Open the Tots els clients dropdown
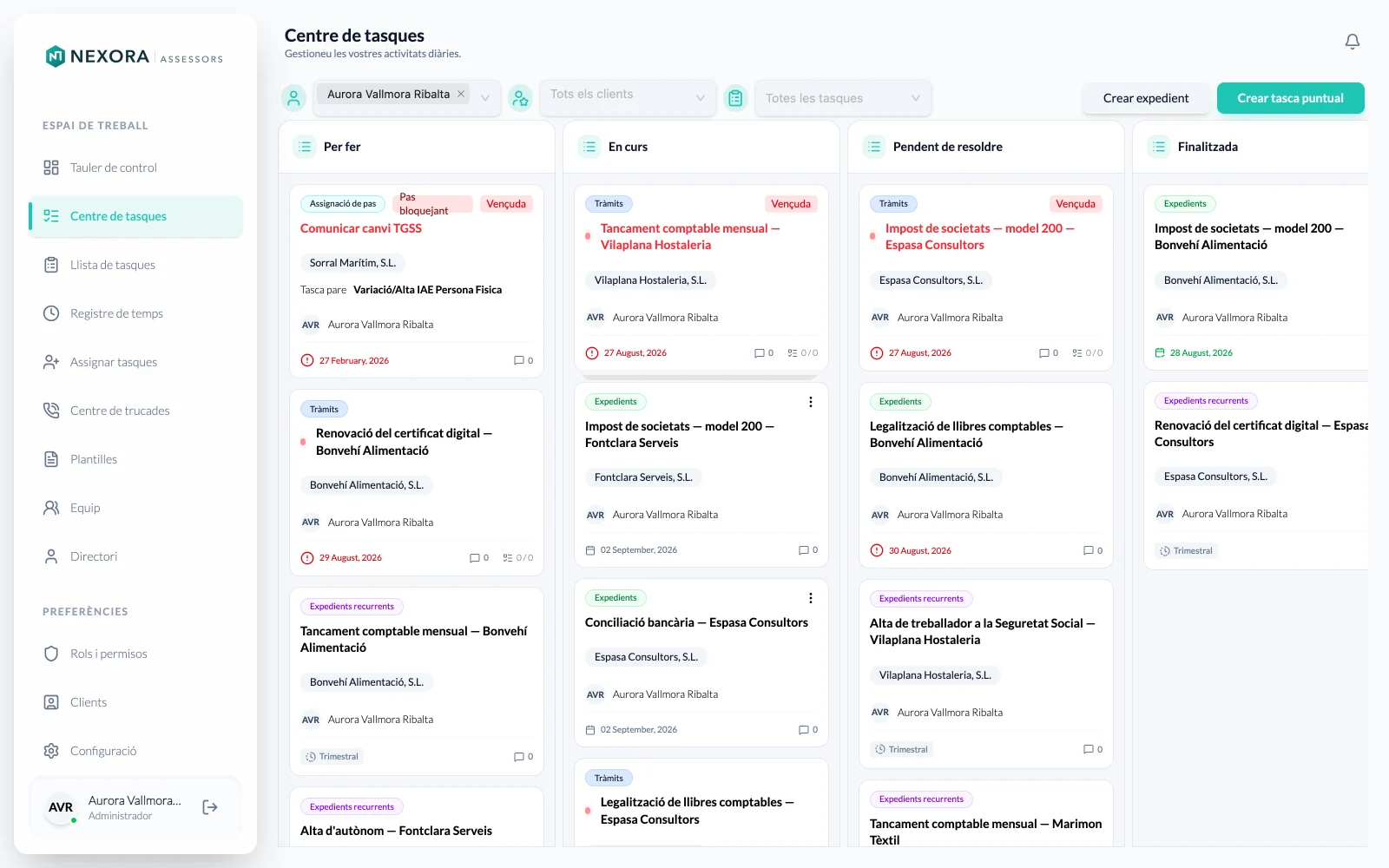 point(628,97)
